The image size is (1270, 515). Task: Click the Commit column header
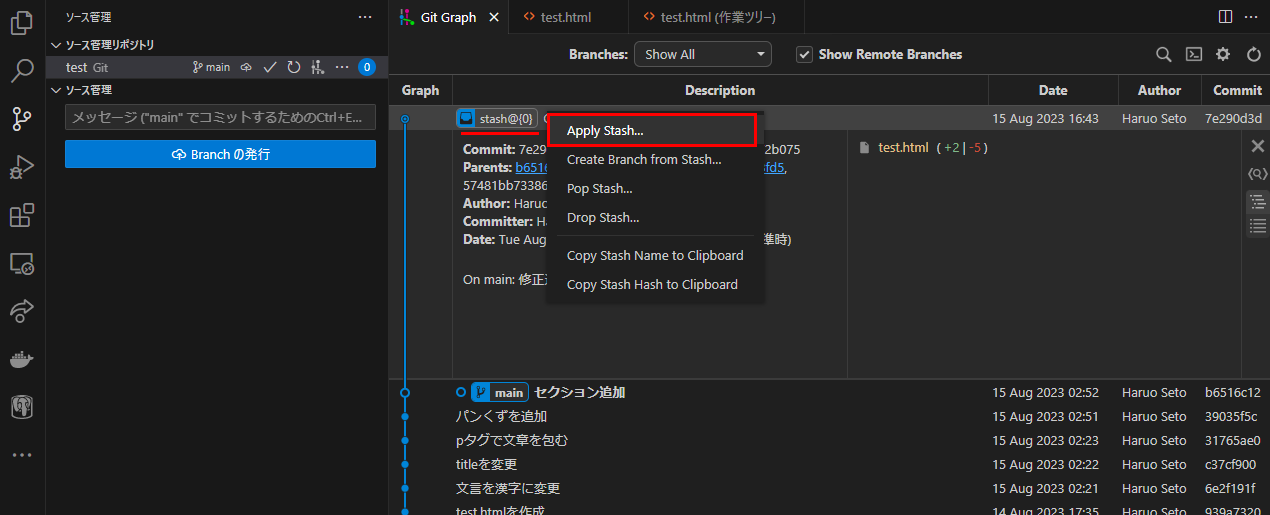click(1237, 90)
